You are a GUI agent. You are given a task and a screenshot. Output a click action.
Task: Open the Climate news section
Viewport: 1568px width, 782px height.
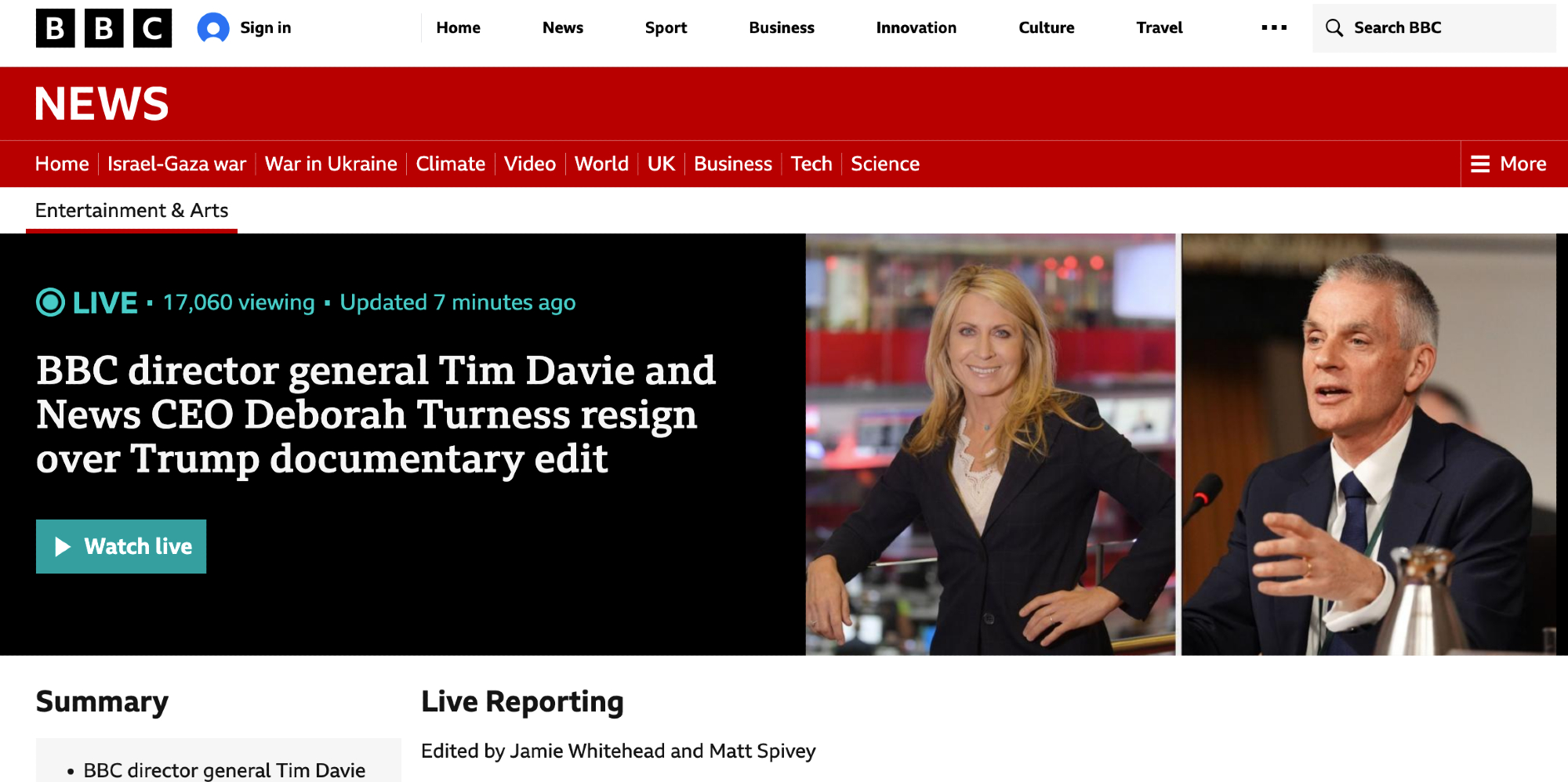point(450,164)
